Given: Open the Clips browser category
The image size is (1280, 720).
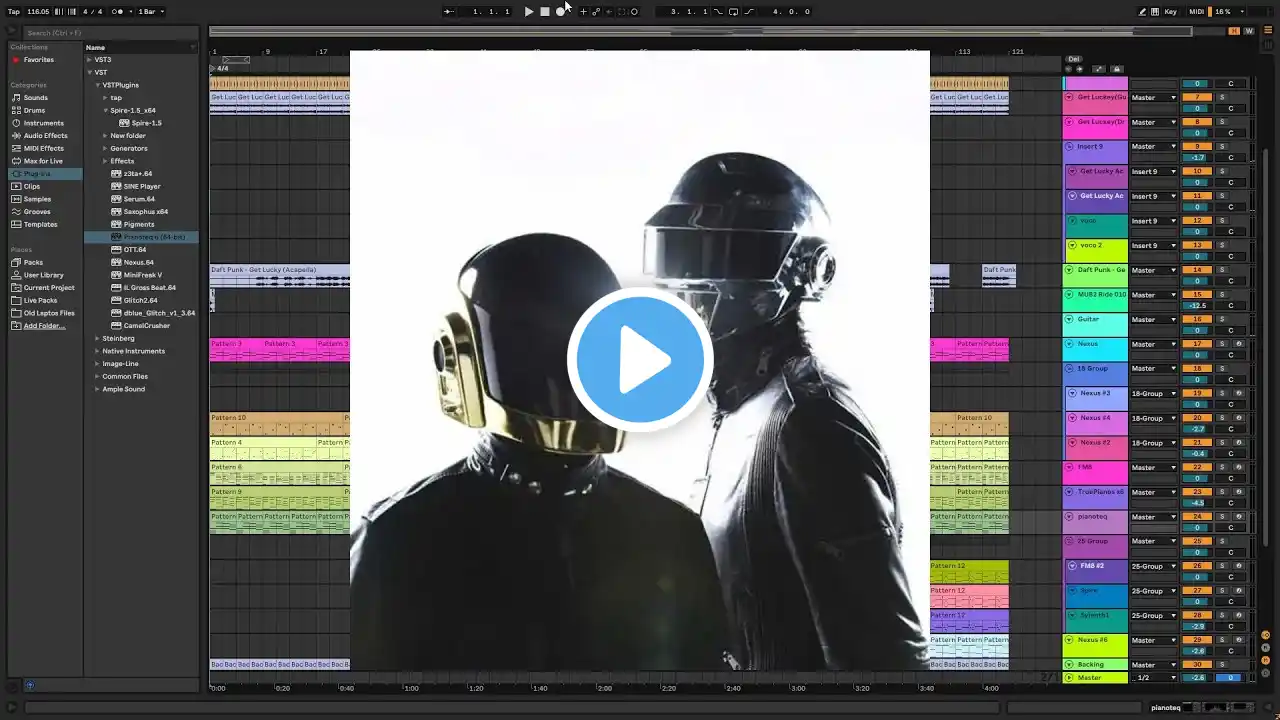Looking at the screenshot, I should [x=32, y=186].
